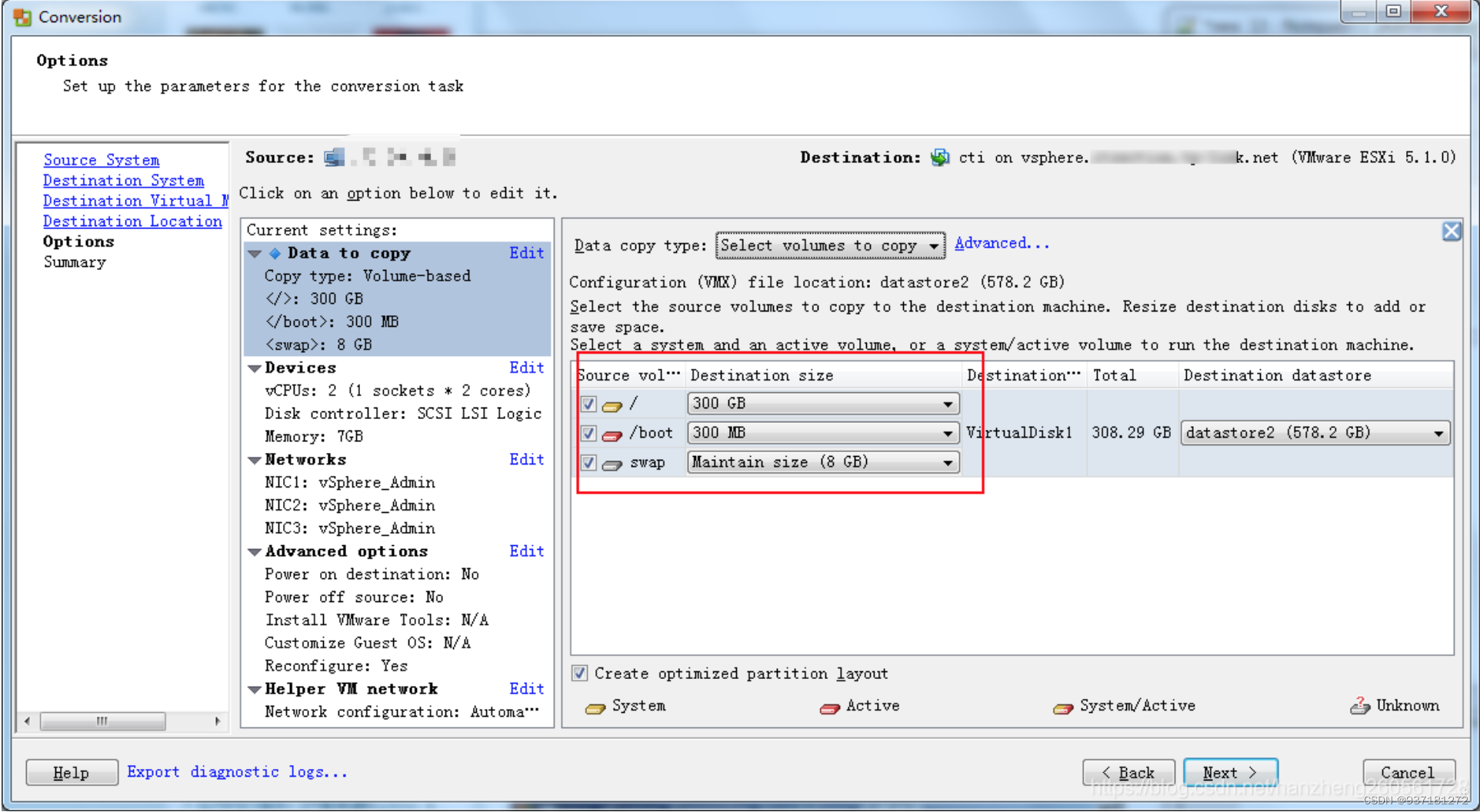Open the swap size dropdown showing Maintain size
1480x812 pixels.
coord(948,462)
